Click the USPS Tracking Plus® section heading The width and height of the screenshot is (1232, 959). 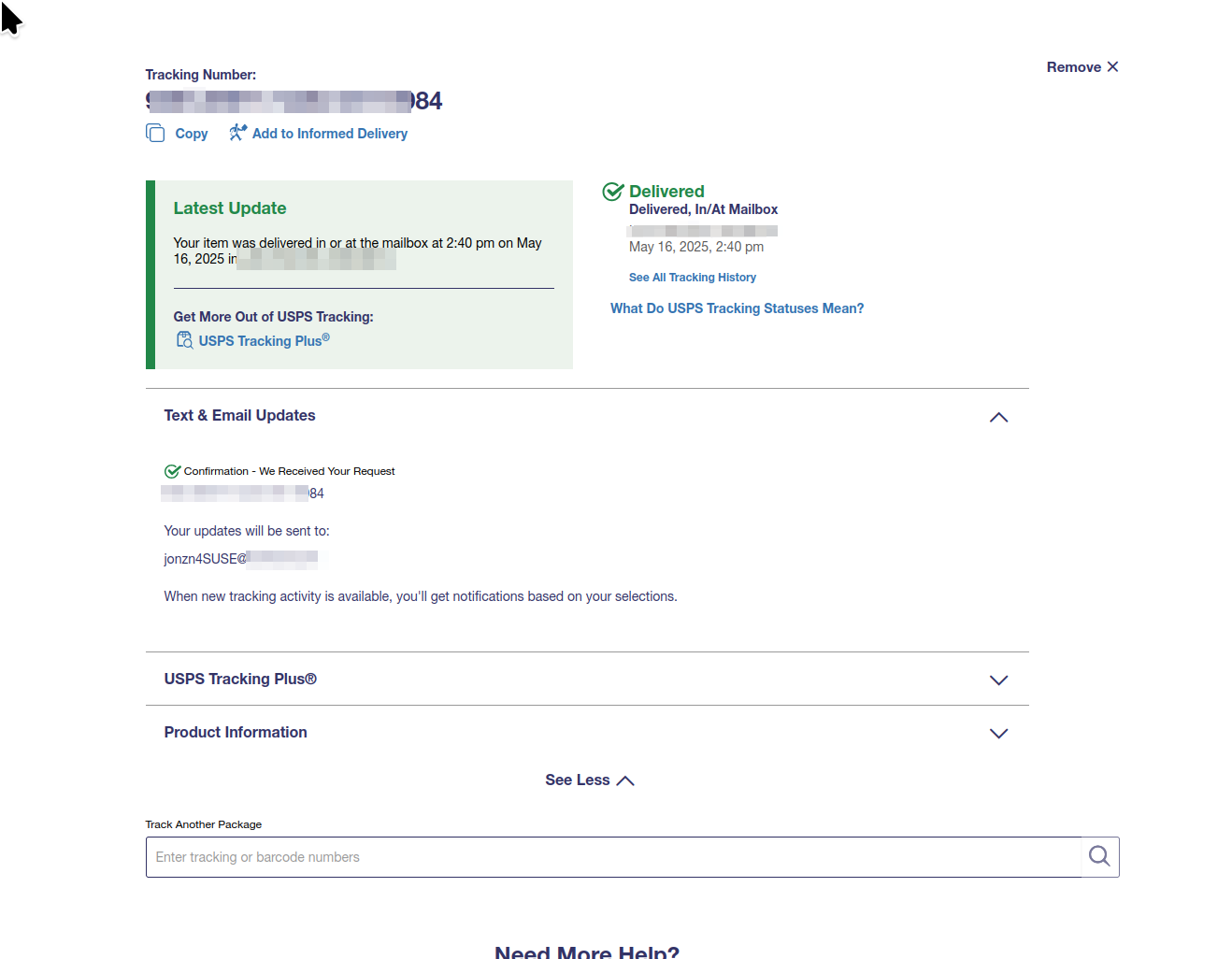tap(240, 679)
